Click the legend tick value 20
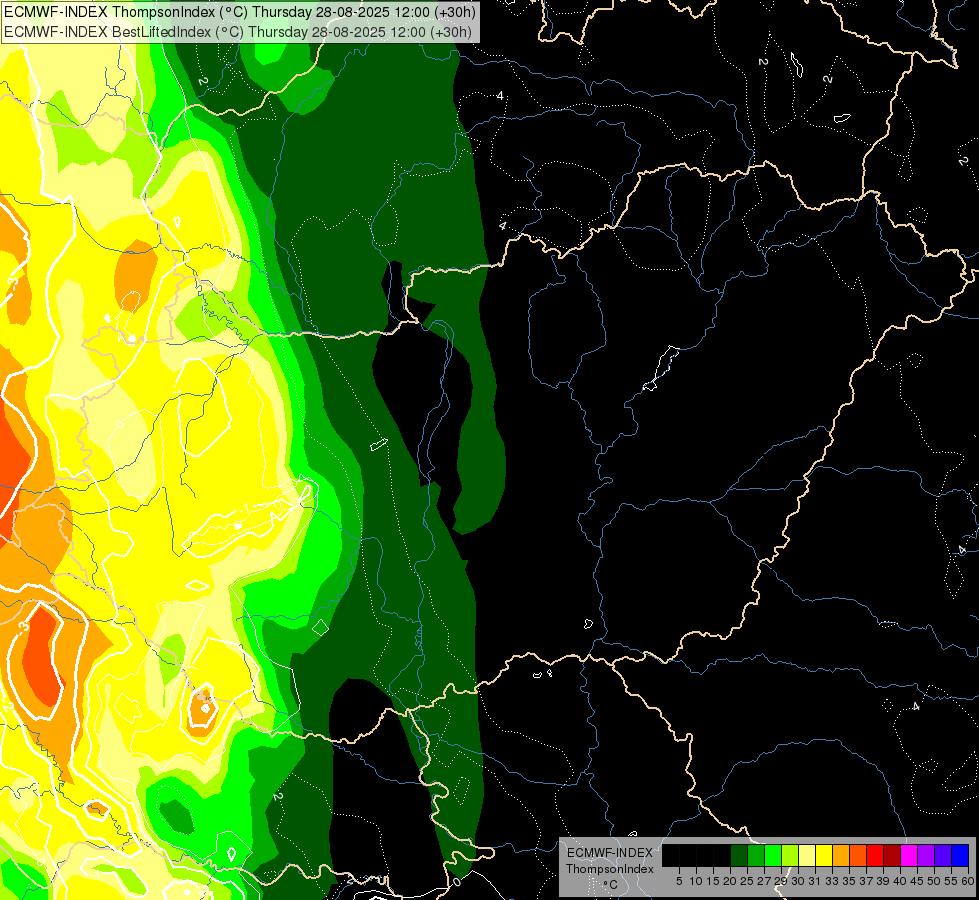This screenshot has height=900, width=979. click(x=730, y=881)
